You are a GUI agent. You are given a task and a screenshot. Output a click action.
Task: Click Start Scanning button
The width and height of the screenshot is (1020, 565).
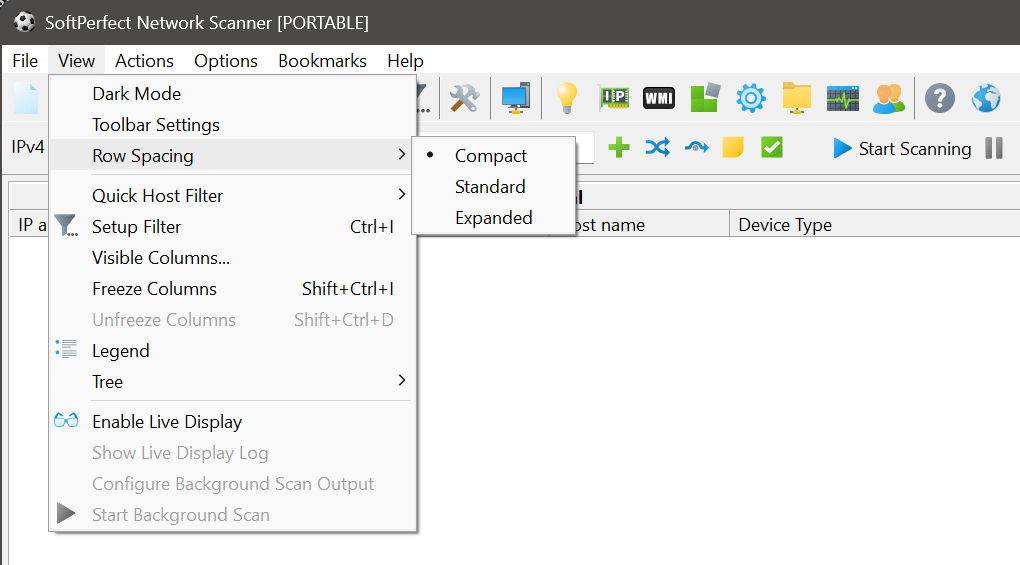coord(902,148)
